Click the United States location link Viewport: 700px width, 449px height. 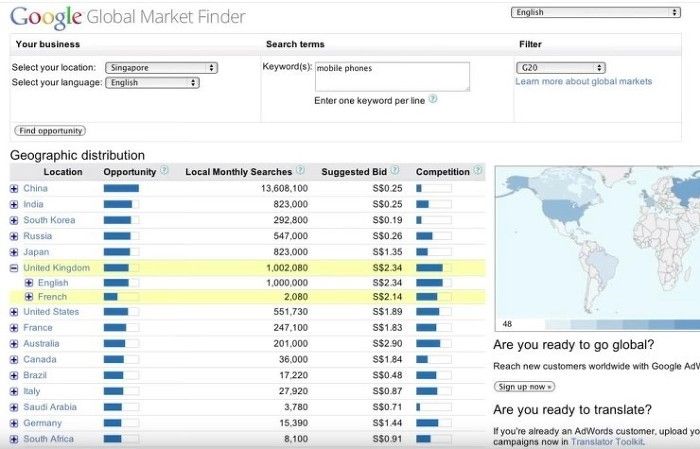click(51, 312)
